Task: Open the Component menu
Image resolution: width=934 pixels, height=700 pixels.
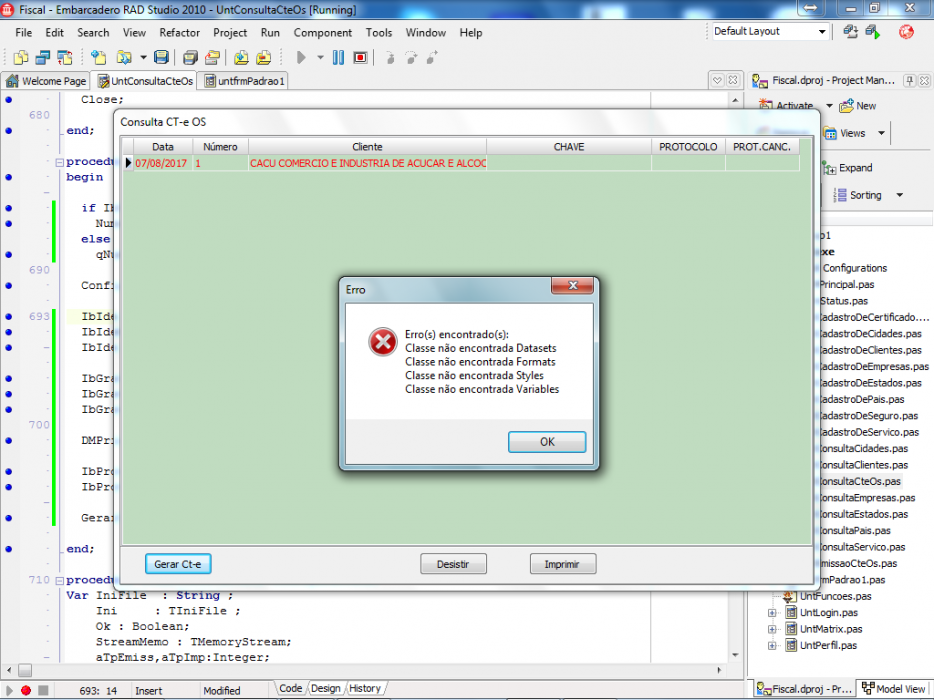Action: (x=322, y=33)
